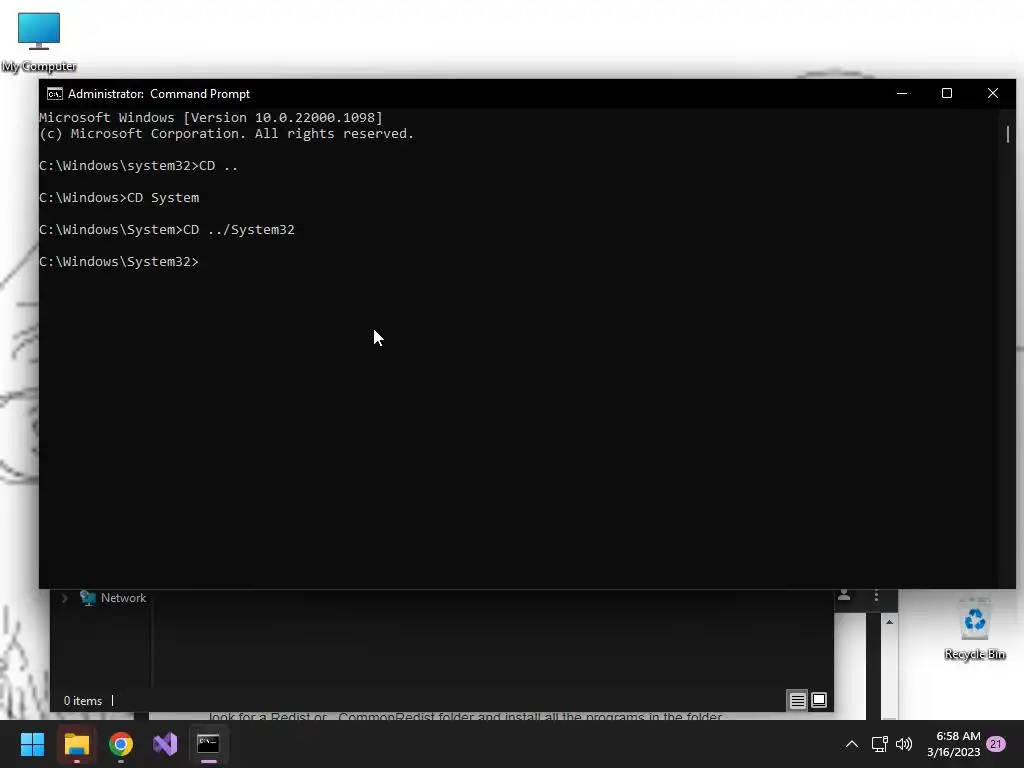
Task: Expand the Network tree node in File Explorer
Action: pyautogui.click(x=64, y=598)
